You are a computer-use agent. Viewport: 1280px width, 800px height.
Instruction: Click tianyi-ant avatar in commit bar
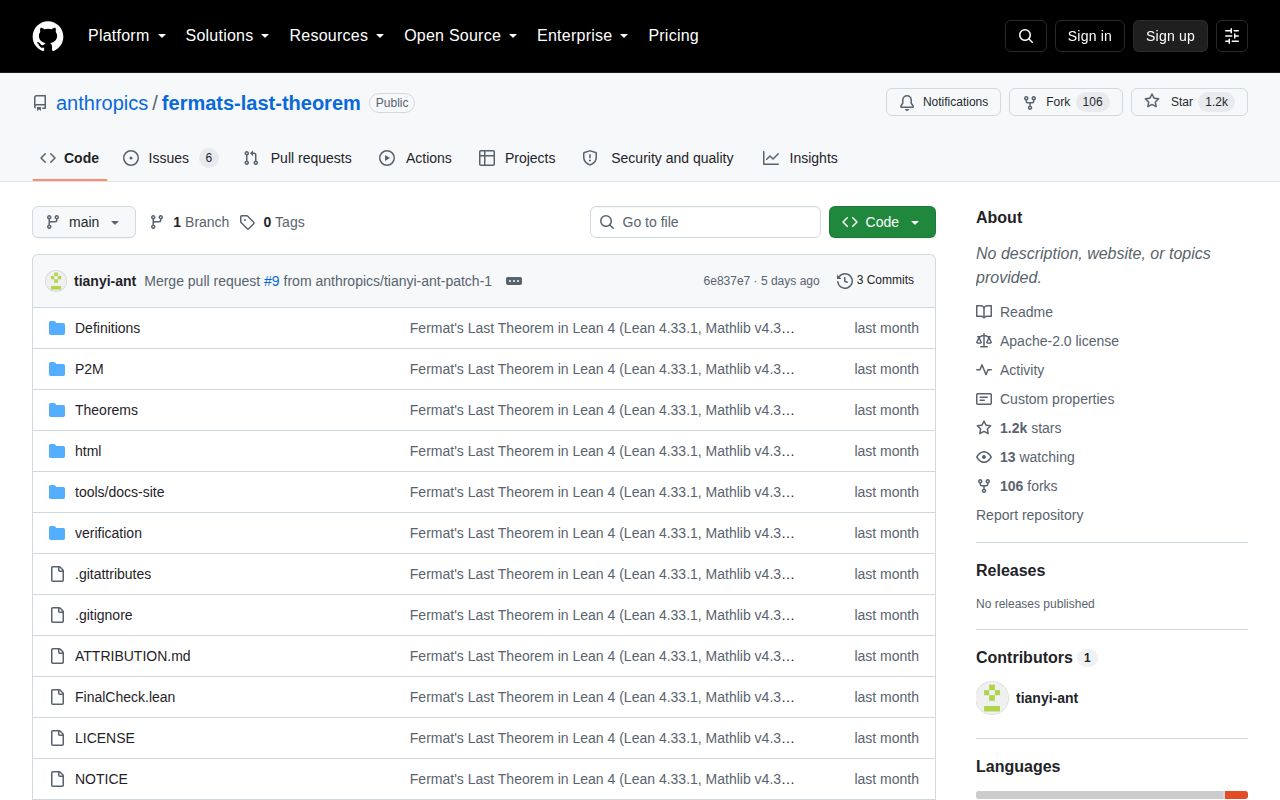tap(56, 281)
